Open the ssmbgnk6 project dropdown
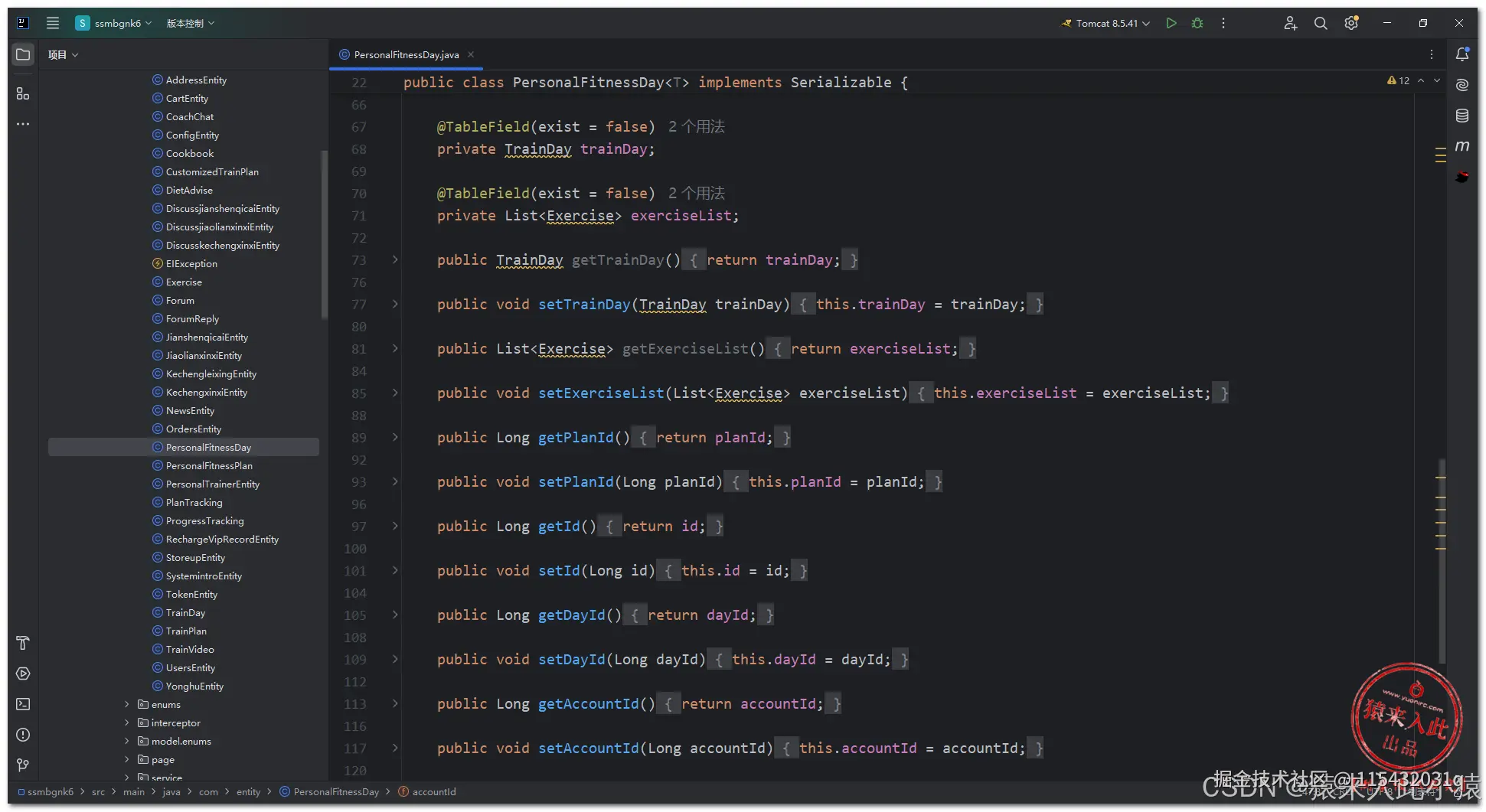Viewport: 1486px width, 812px height. pos(114,23)
